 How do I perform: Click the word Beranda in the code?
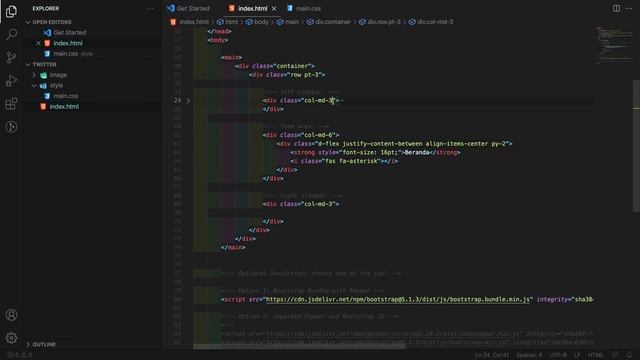coord(417,153)
